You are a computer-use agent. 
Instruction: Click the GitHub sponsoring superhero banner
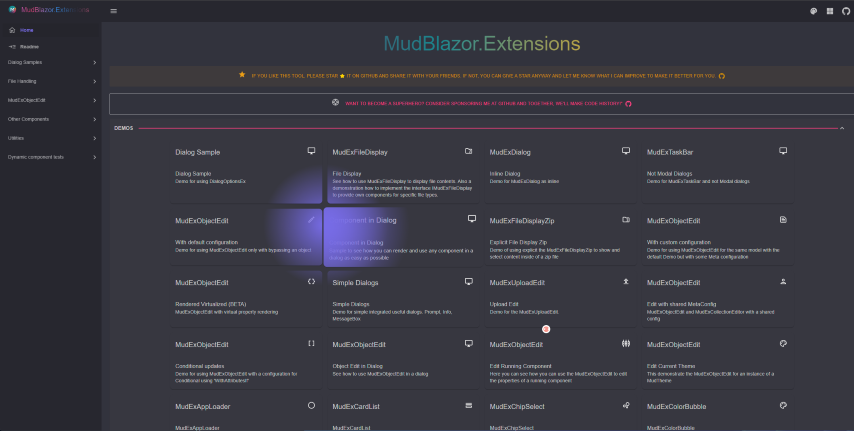(x=482, y=103)
